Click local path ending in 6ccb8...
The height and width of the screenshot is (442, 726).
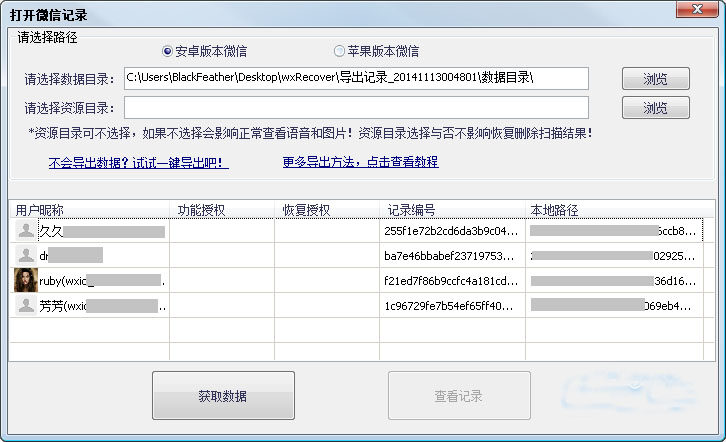613,231
